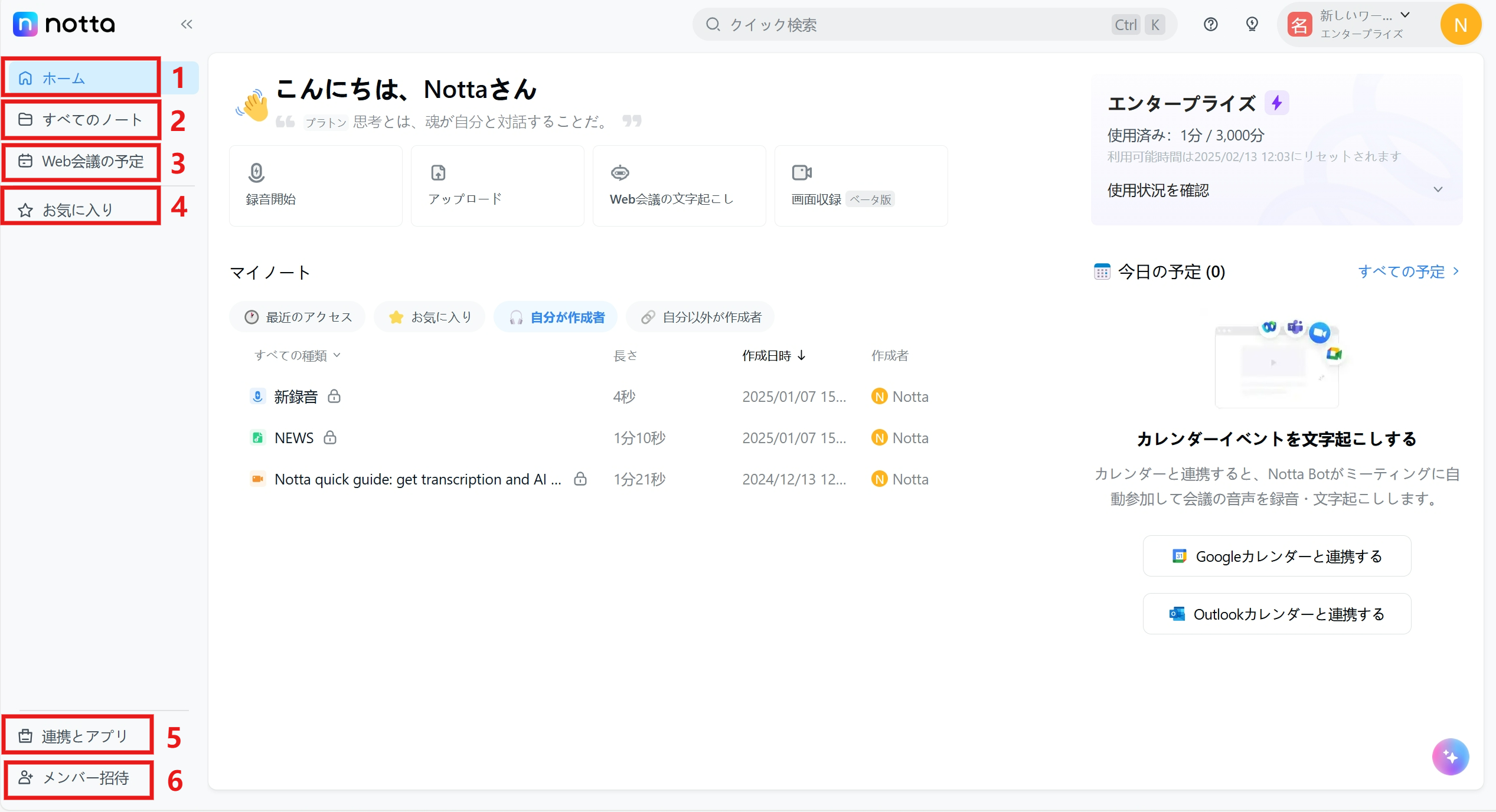Click the blue mic icon of 新録音
The image size is (1496, 812).
(257, 396)
